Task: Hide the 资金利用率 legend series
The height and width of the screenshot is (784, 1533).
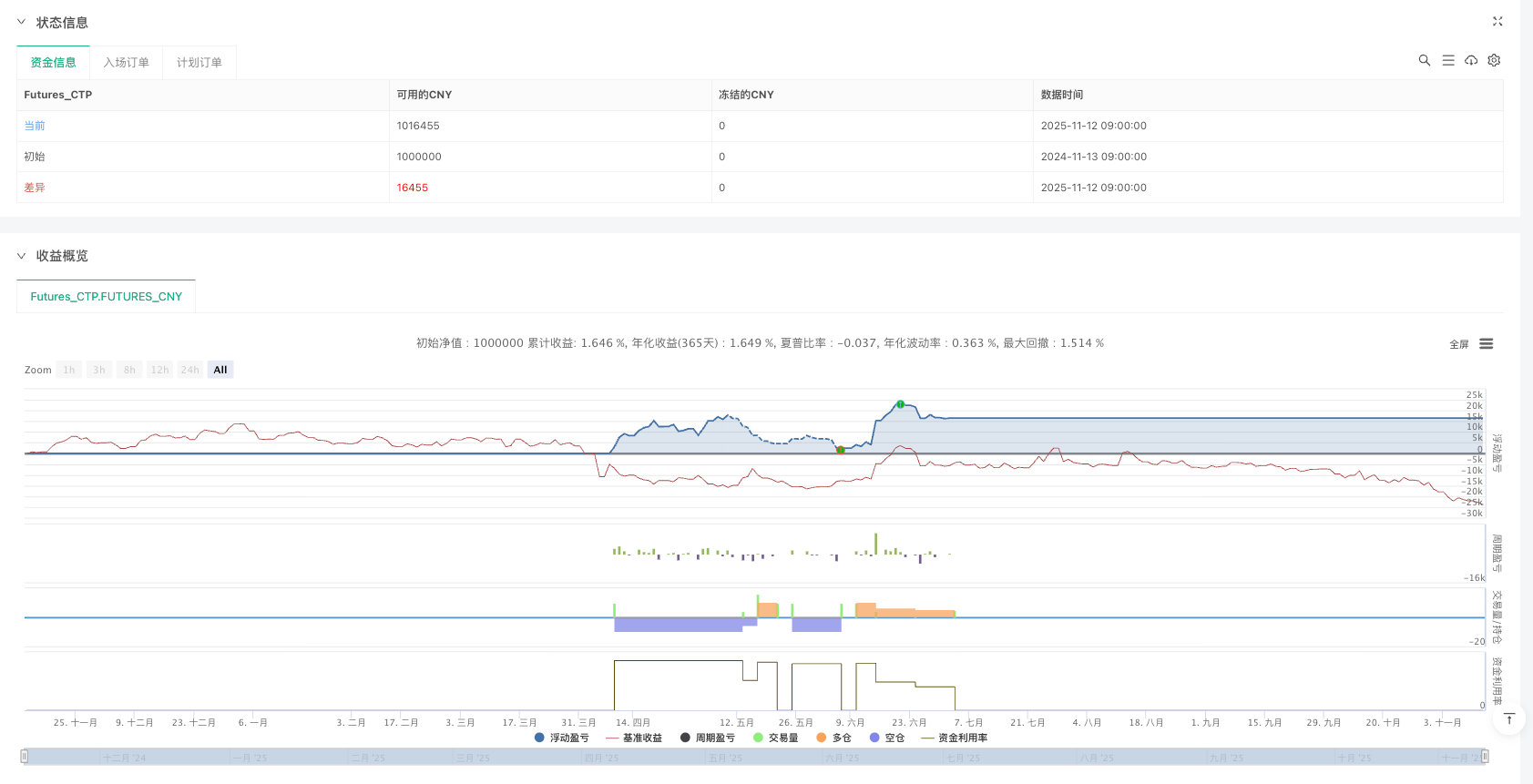Action: 955,738
